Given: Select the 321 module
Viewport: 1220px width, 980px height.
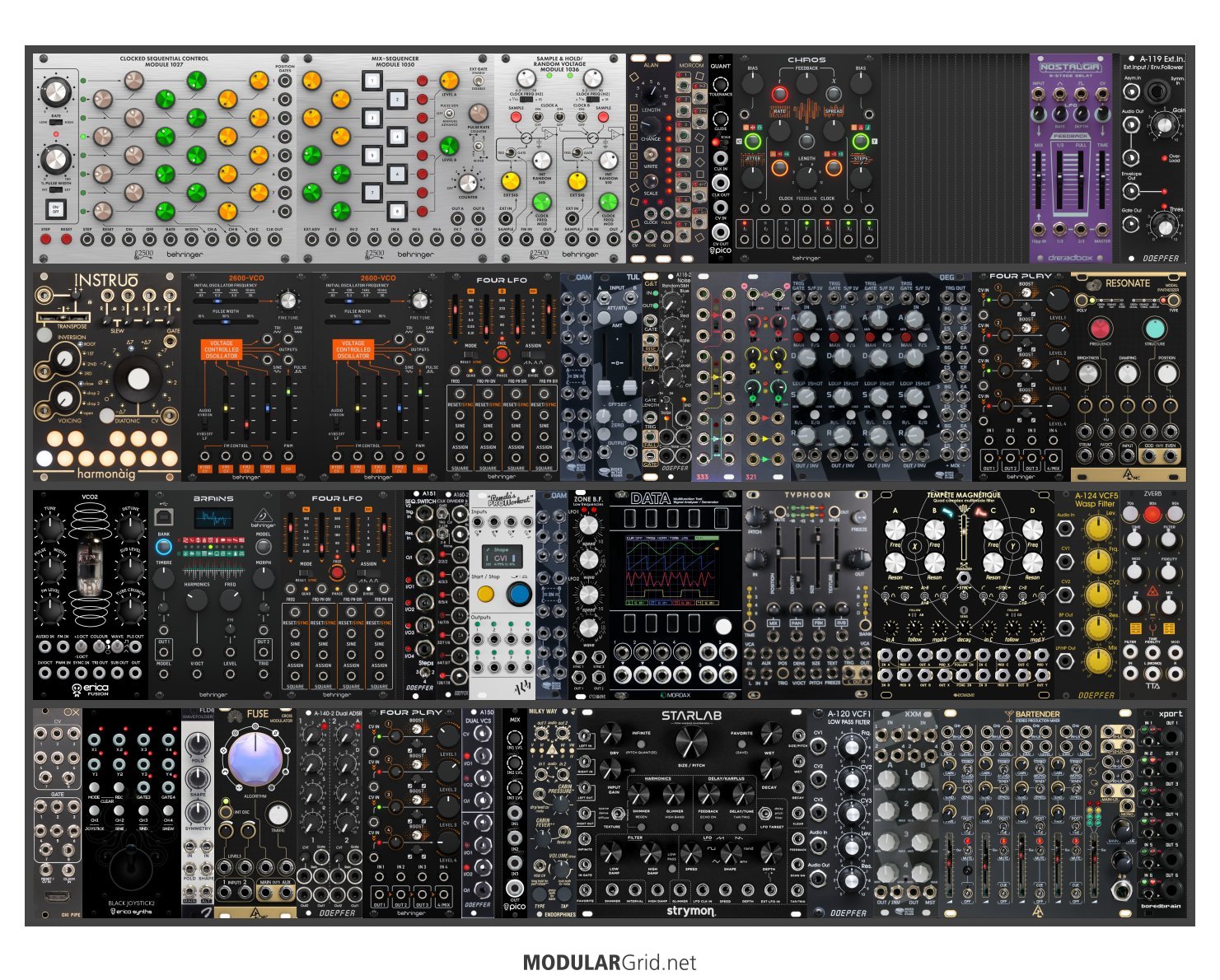Looking at the screenshot, I should coord(766,376).
